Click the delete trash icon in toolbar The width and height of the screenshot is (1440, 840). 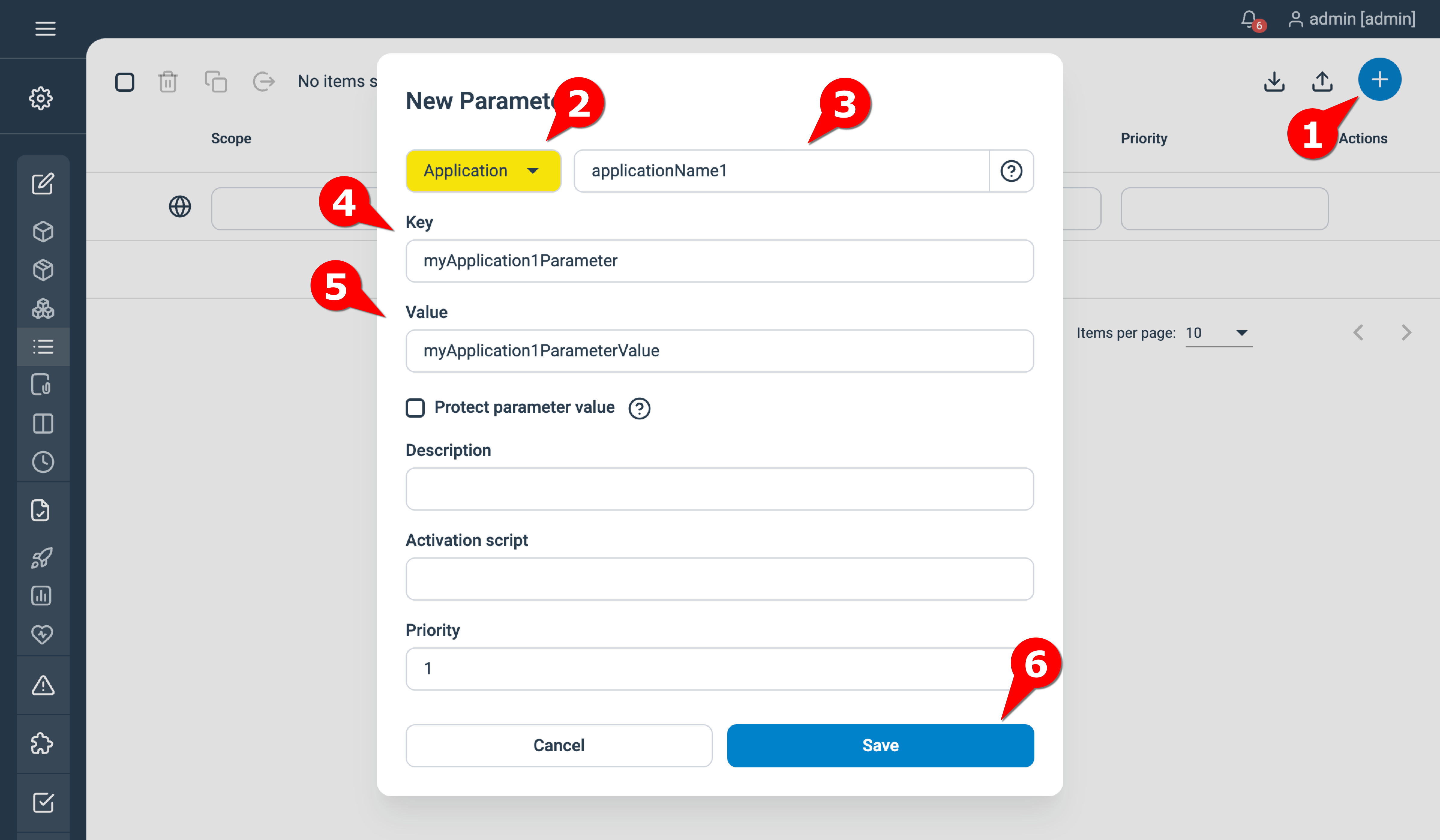tap(167, 82)
